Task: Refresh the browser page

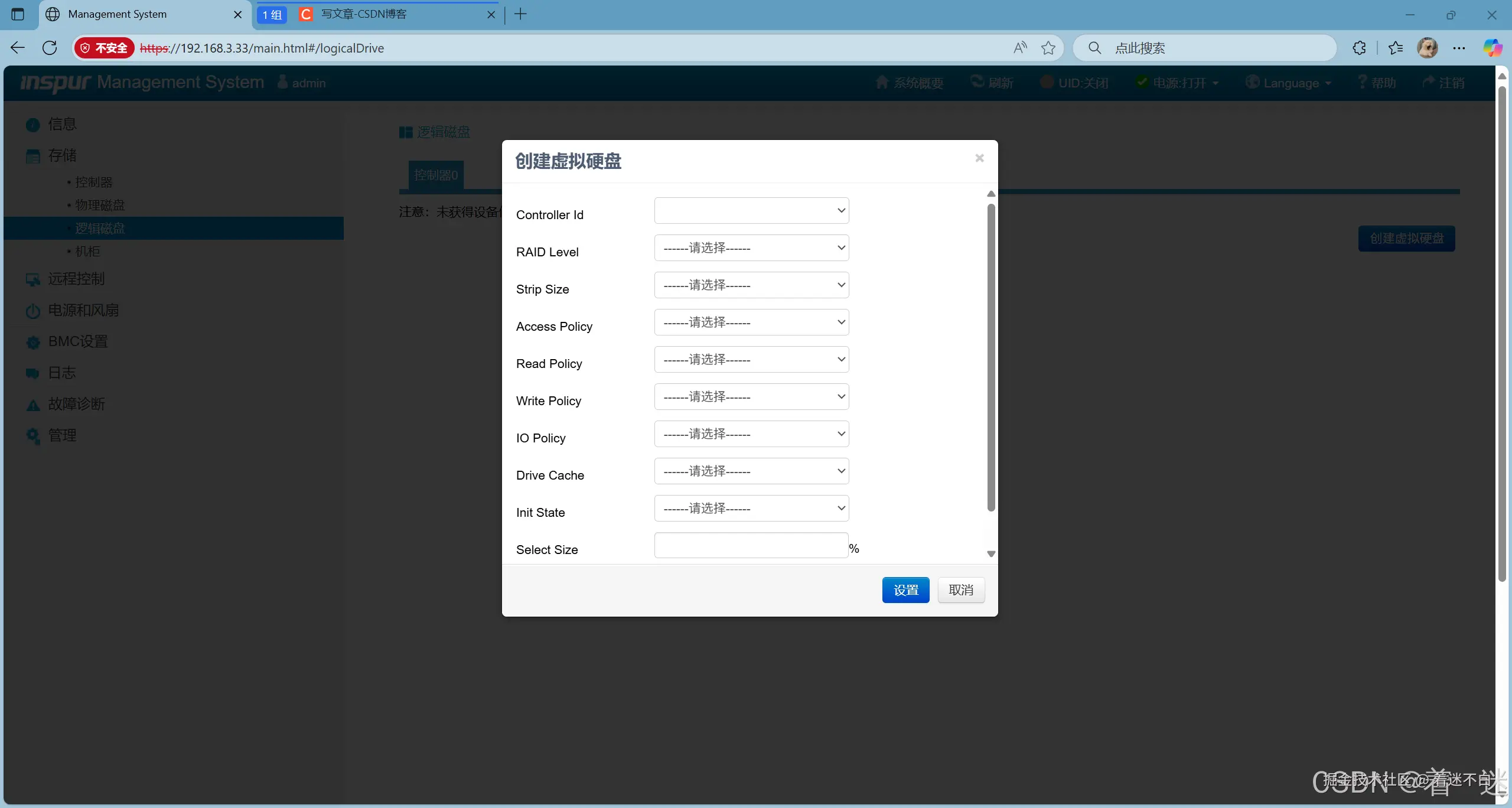Action: [x=50, y=48]
